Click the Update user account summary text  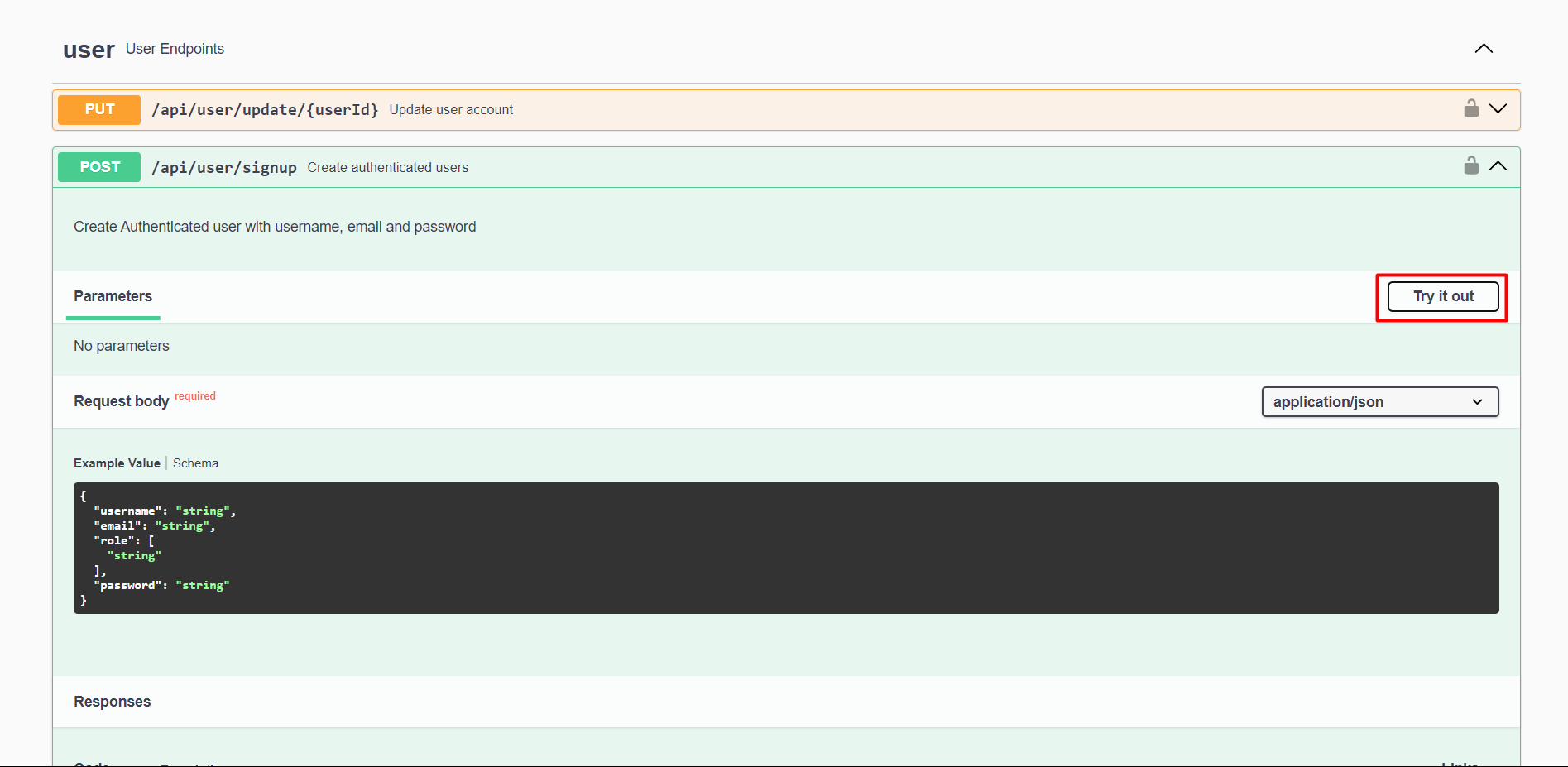pyautogui.click(x=451, y=109)
